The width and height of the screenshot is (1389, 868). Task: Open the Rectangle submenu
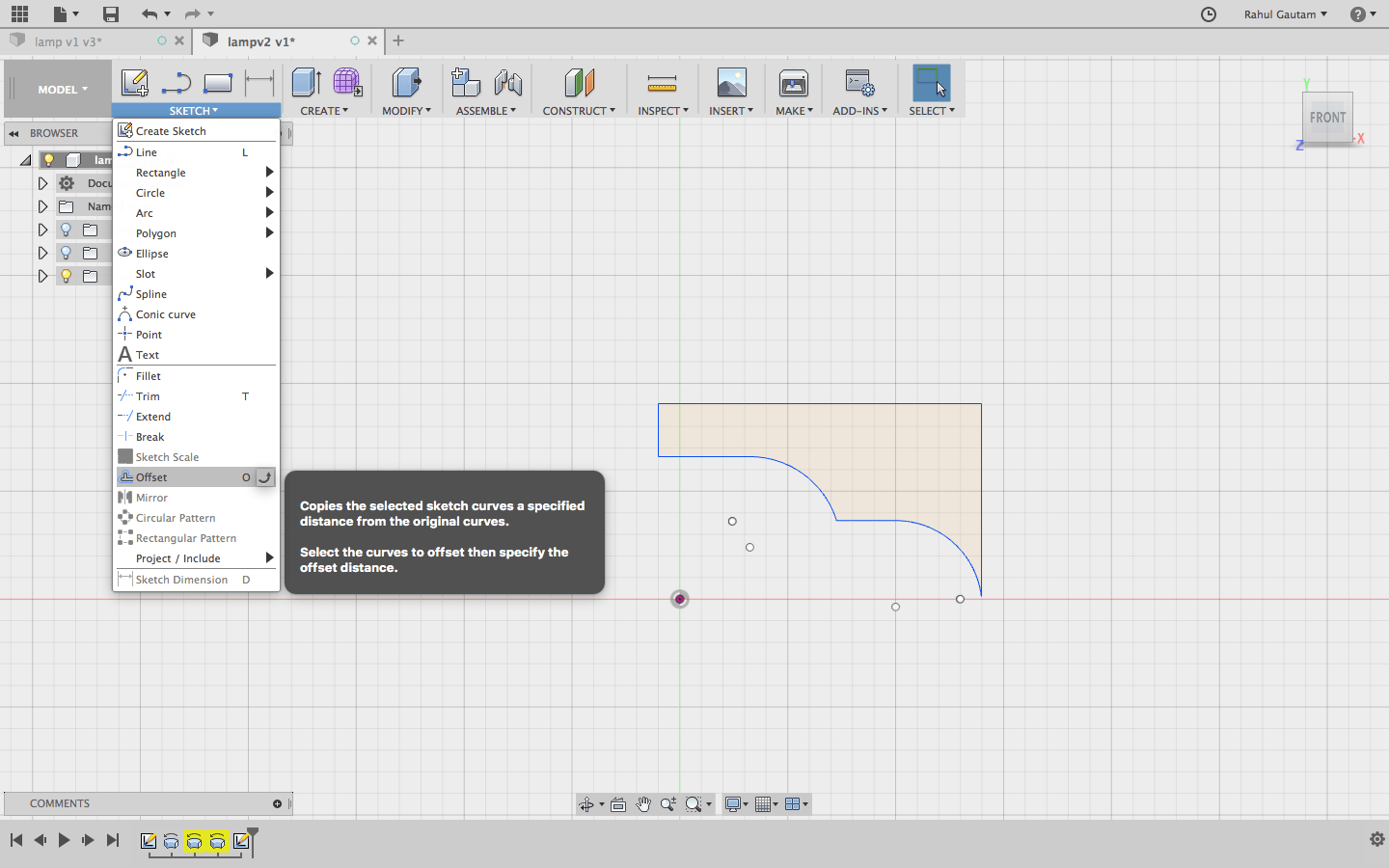[196, 173]
